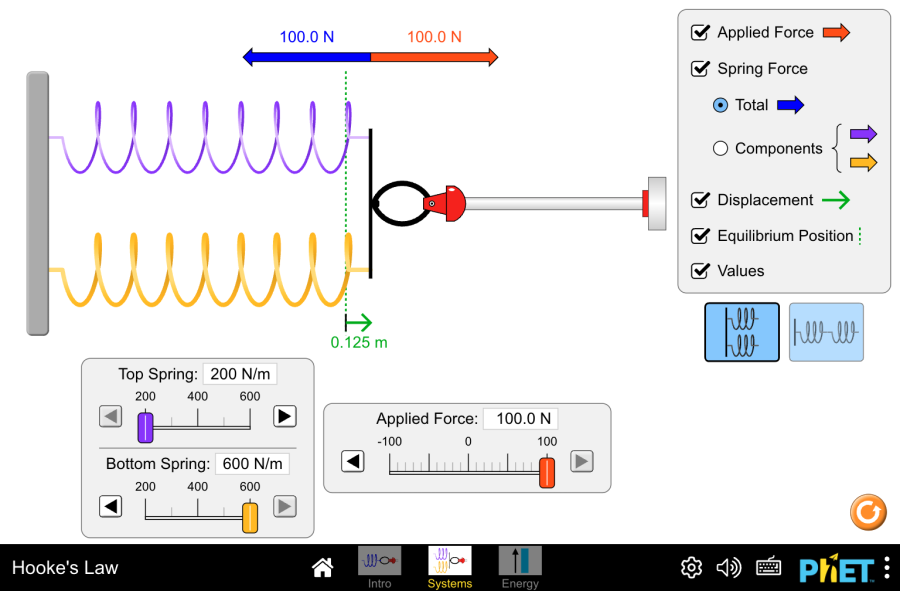
Task: Open the PhET options menu dots
Action: [x=886, y=568]
